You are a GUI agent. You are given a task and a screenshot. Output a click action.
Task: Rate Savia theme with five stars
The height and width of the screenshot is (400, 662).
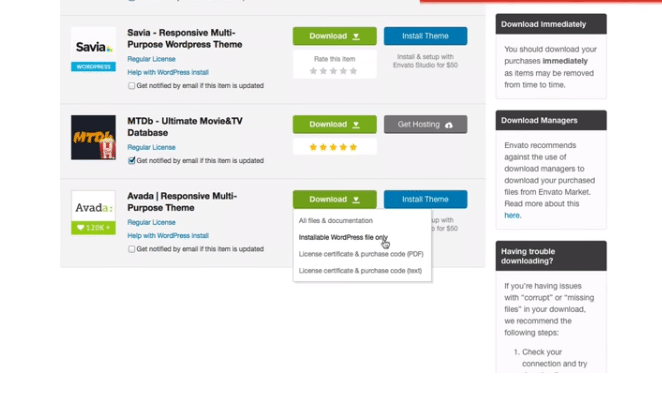coord(353,71)
